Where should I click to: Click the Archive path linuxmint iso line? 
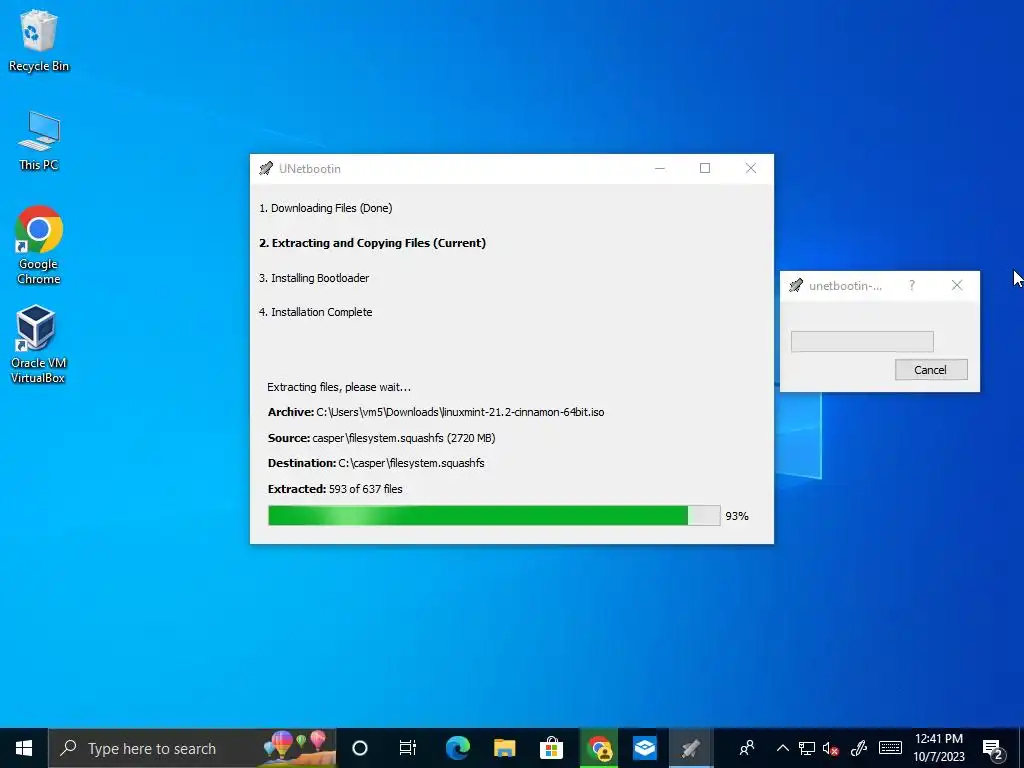(x=436, y=412)
